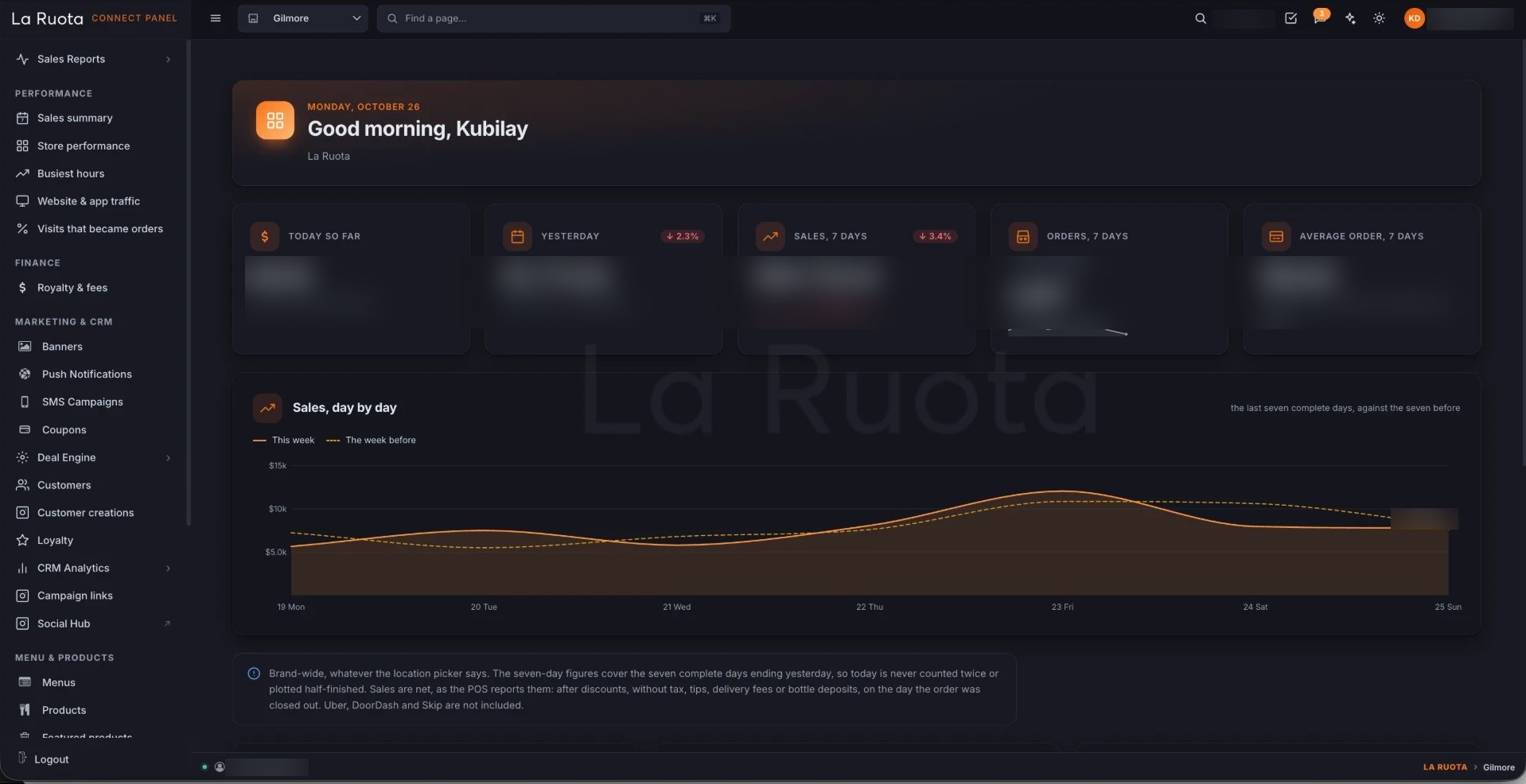Expand the Sales Reports section

(x=94, y=59)
